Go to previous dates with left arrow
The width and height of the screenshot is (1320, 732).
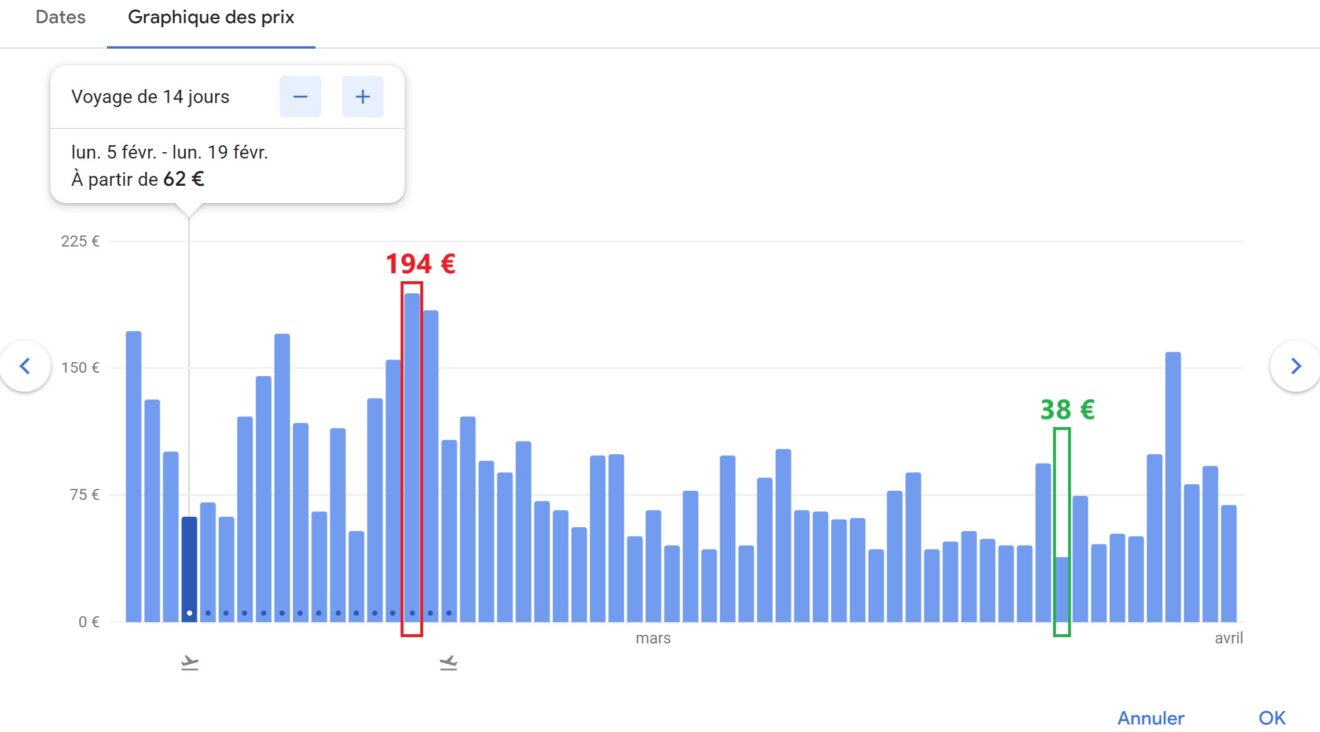coord(25,366)
